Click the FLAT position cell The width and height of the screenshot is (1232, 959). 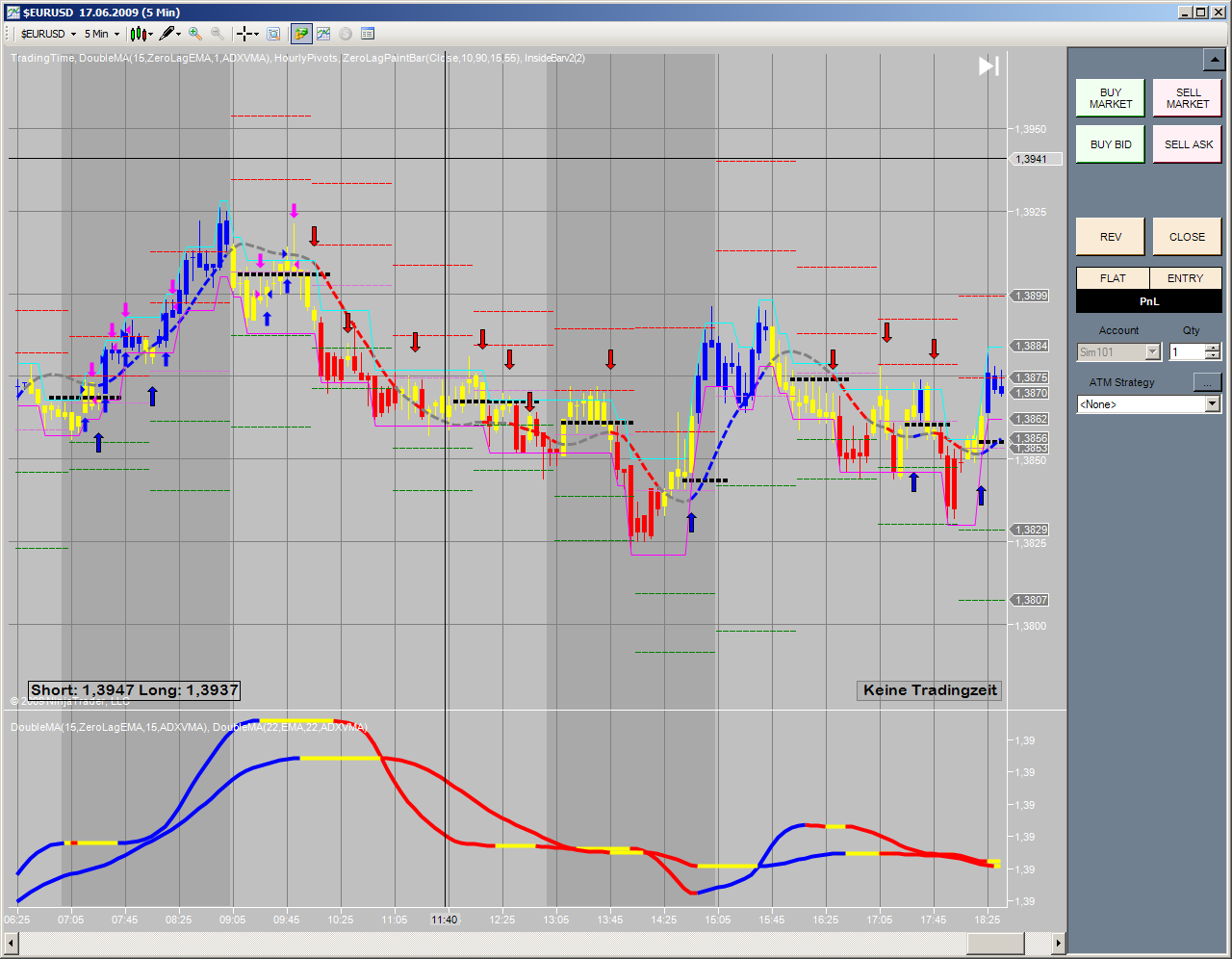point(1113,278)
